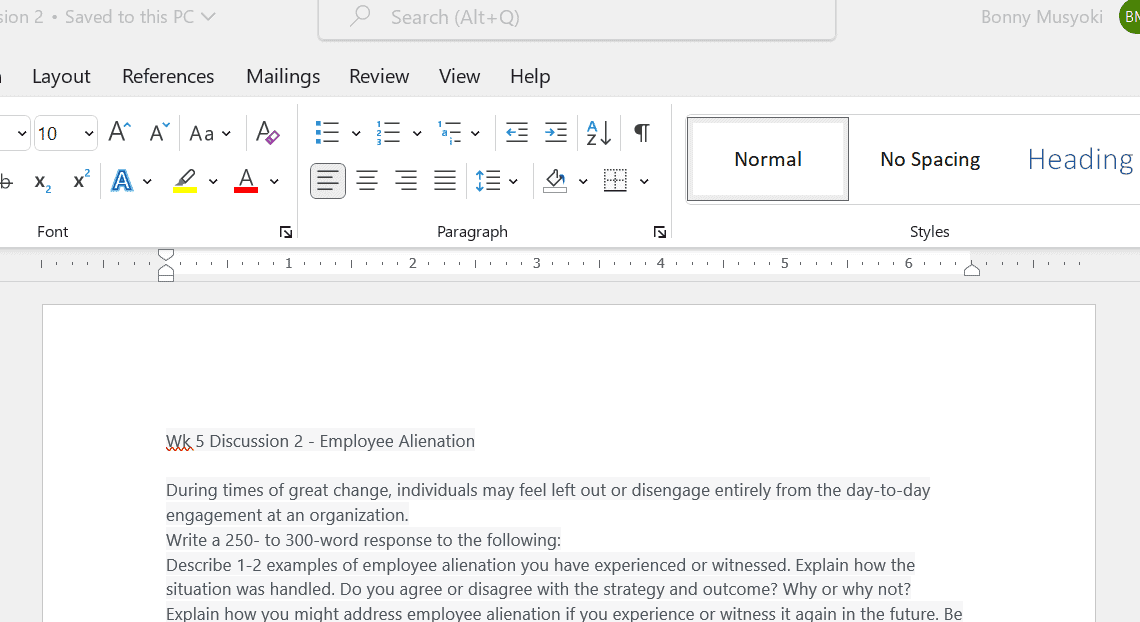
Task: Shrink font size with the smaller A icon
Action: click(159, 132)
